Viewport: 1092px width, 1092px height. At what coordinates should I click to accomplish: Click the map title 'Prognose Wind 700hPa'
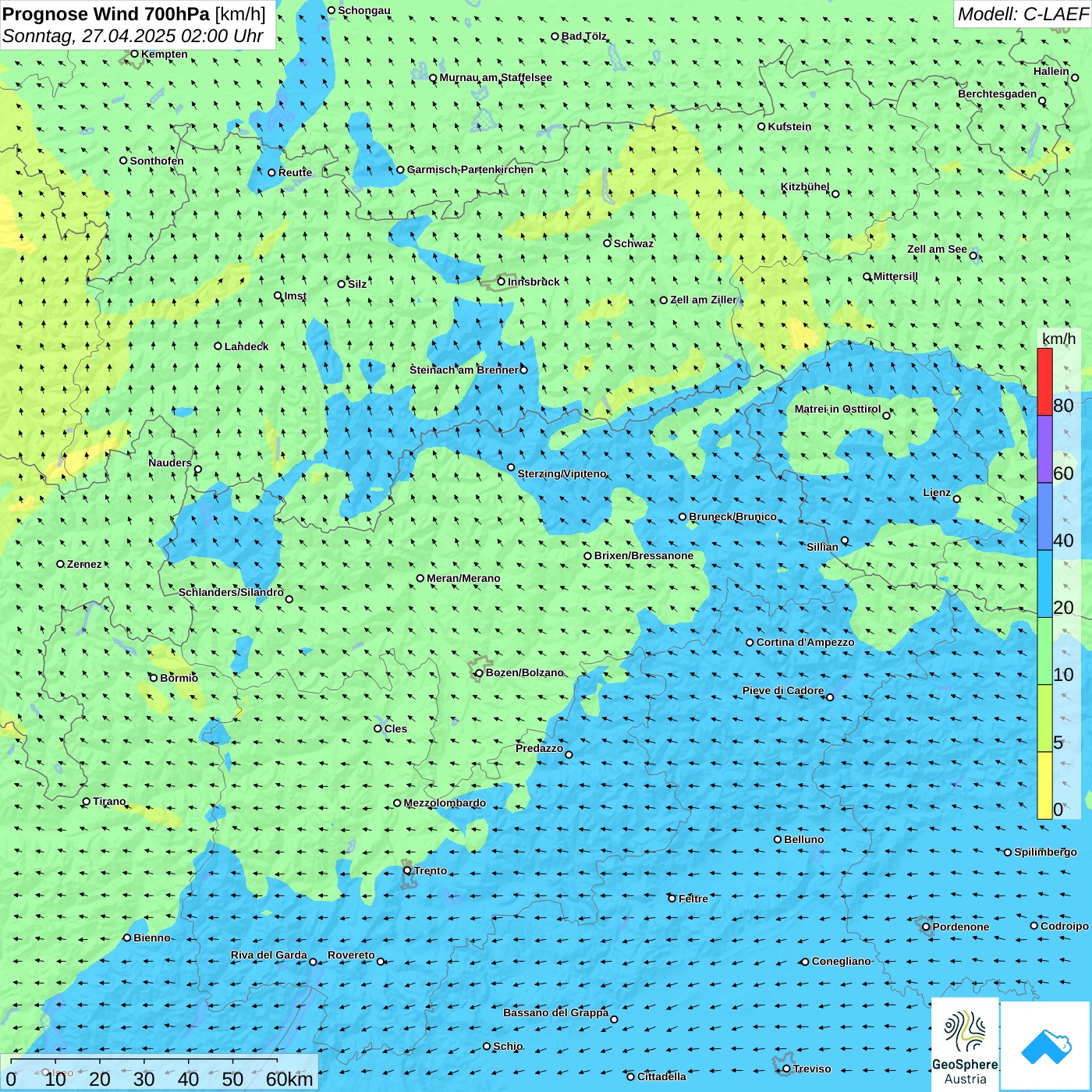106,14
